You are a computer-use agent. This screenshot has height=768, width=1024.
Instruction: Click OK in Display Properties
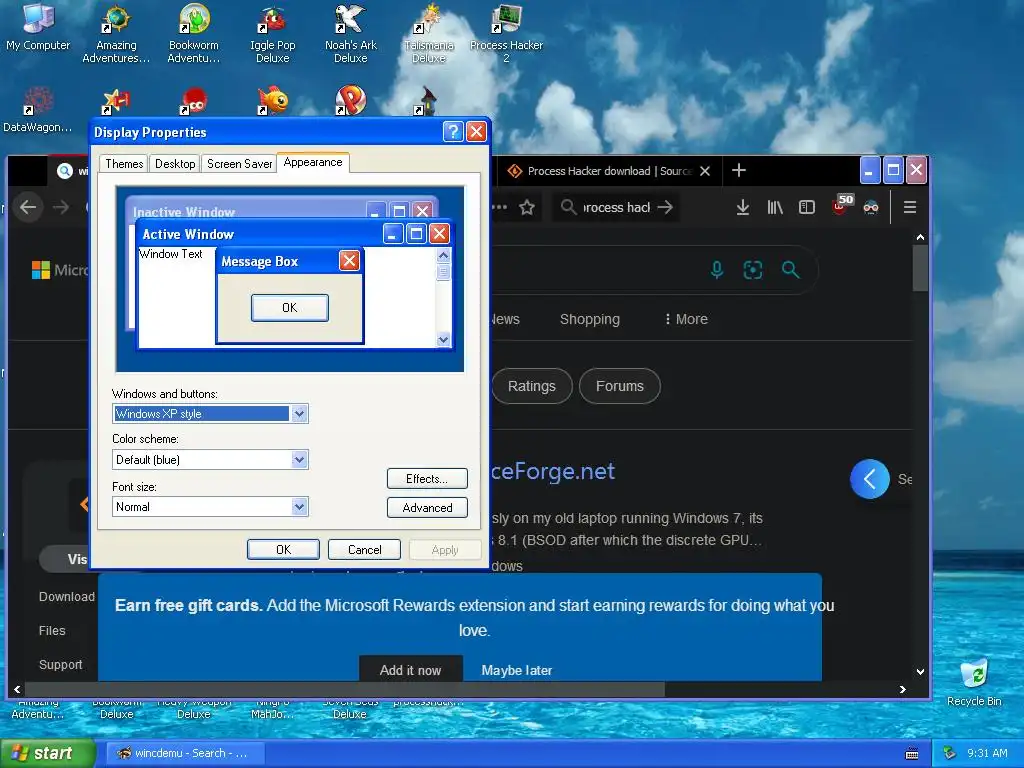[x=283, y=550]
